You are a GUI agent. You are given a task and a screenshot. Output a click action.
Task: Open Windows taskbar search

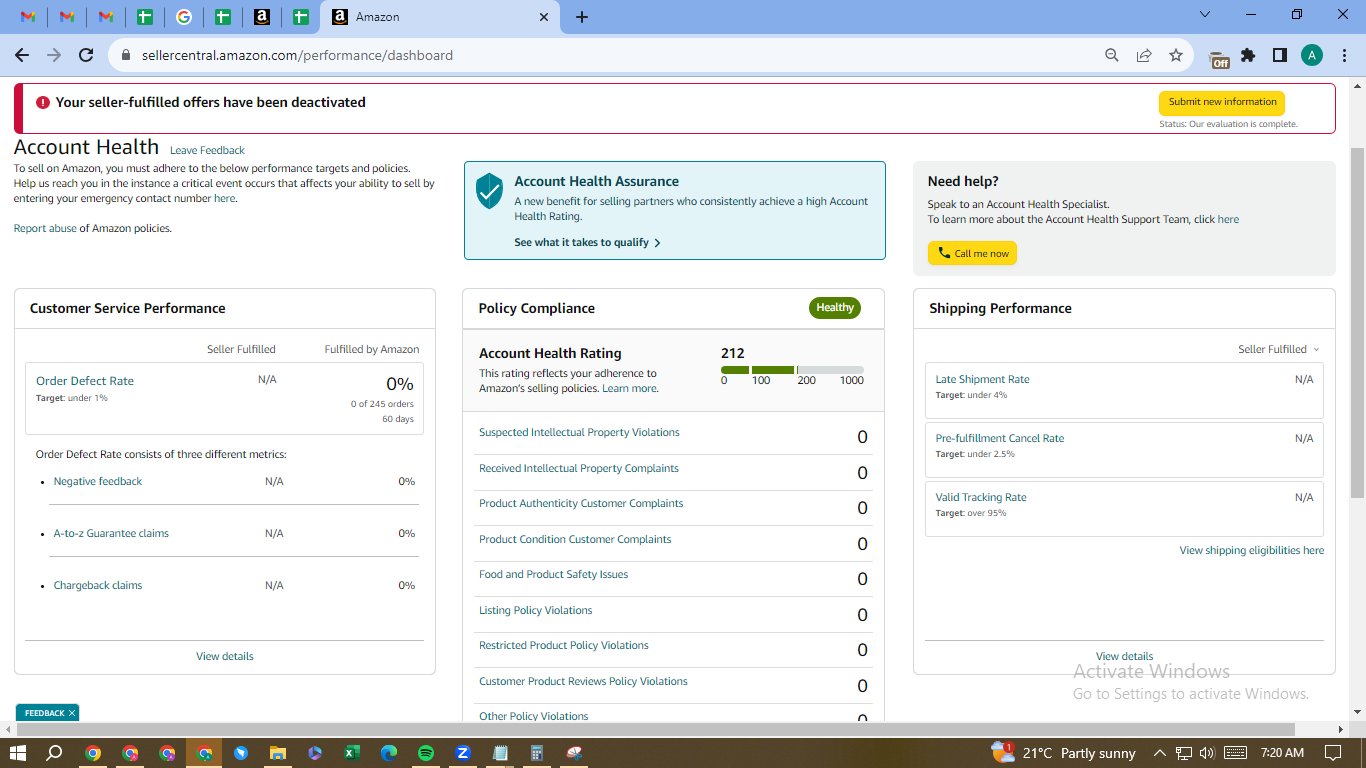(55, 753)
